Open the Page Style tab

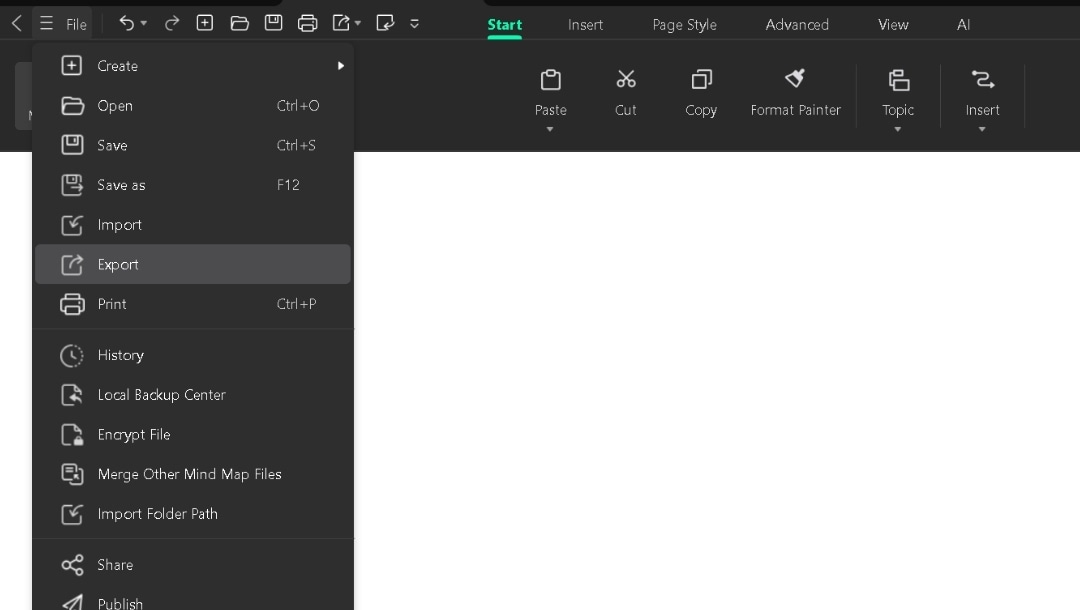point(685,25)
